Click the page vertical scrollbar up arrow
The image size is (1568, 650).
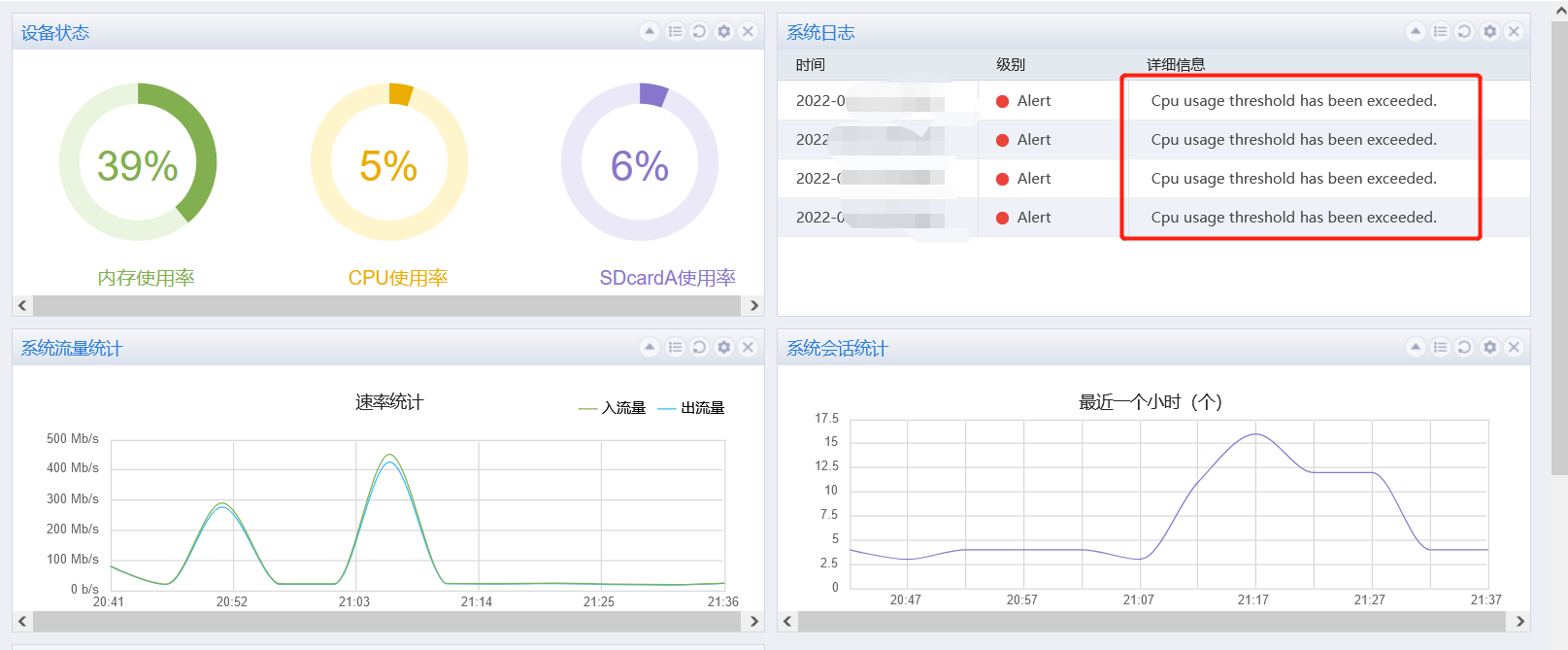1560,11
